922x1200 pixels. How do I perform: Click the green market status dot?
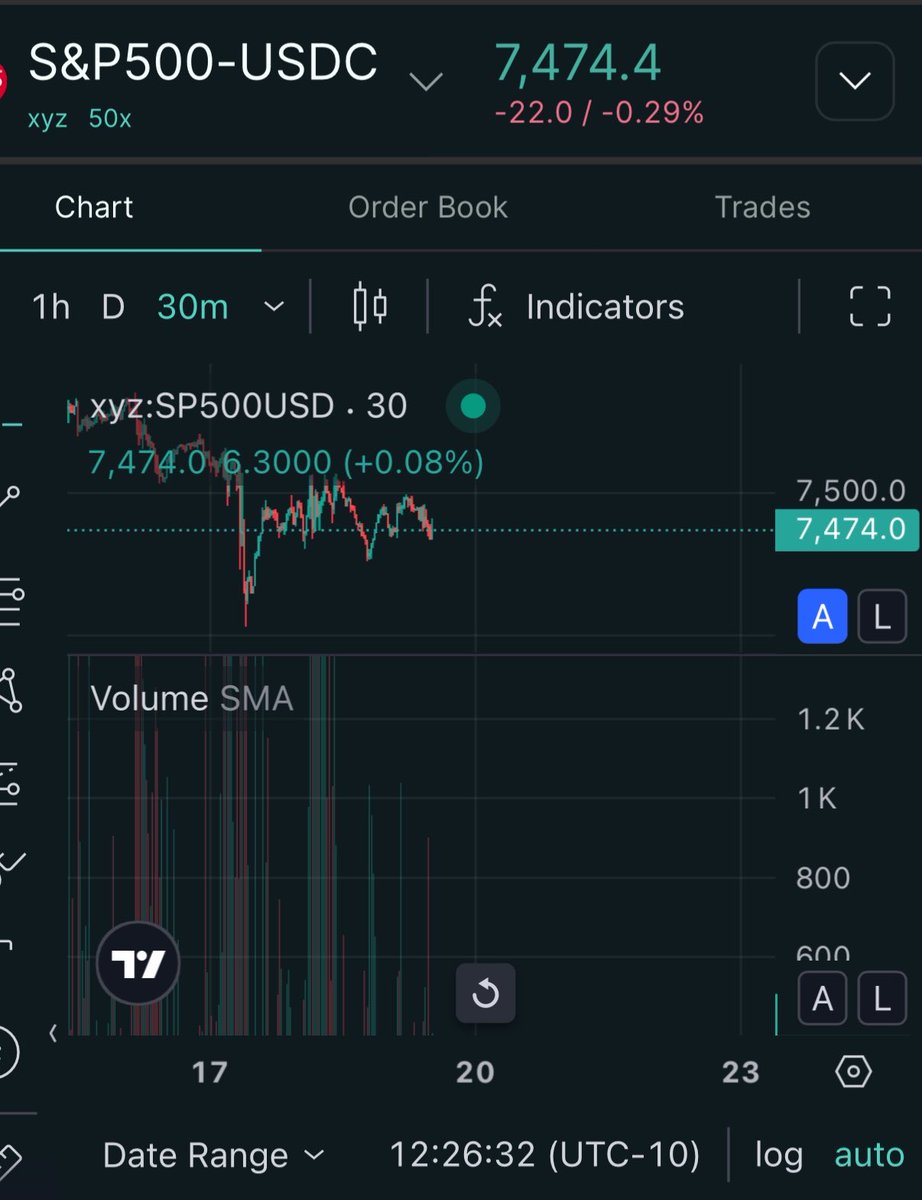[473, 406]
